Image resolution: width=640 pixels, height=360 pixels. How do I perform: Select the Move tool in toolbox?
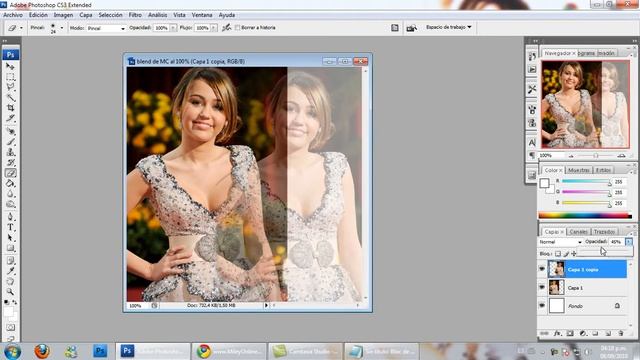click(11, 67)
